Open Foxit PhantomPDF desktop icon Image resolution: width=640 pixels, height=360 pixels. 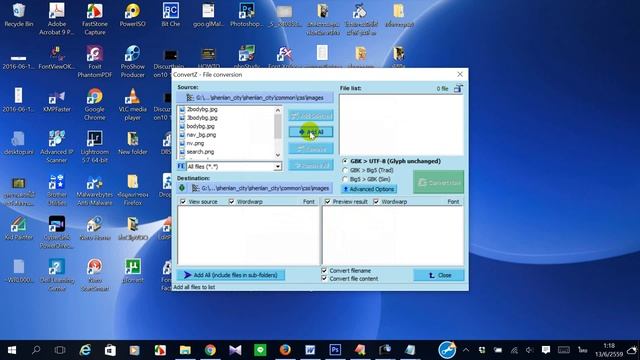94,61
